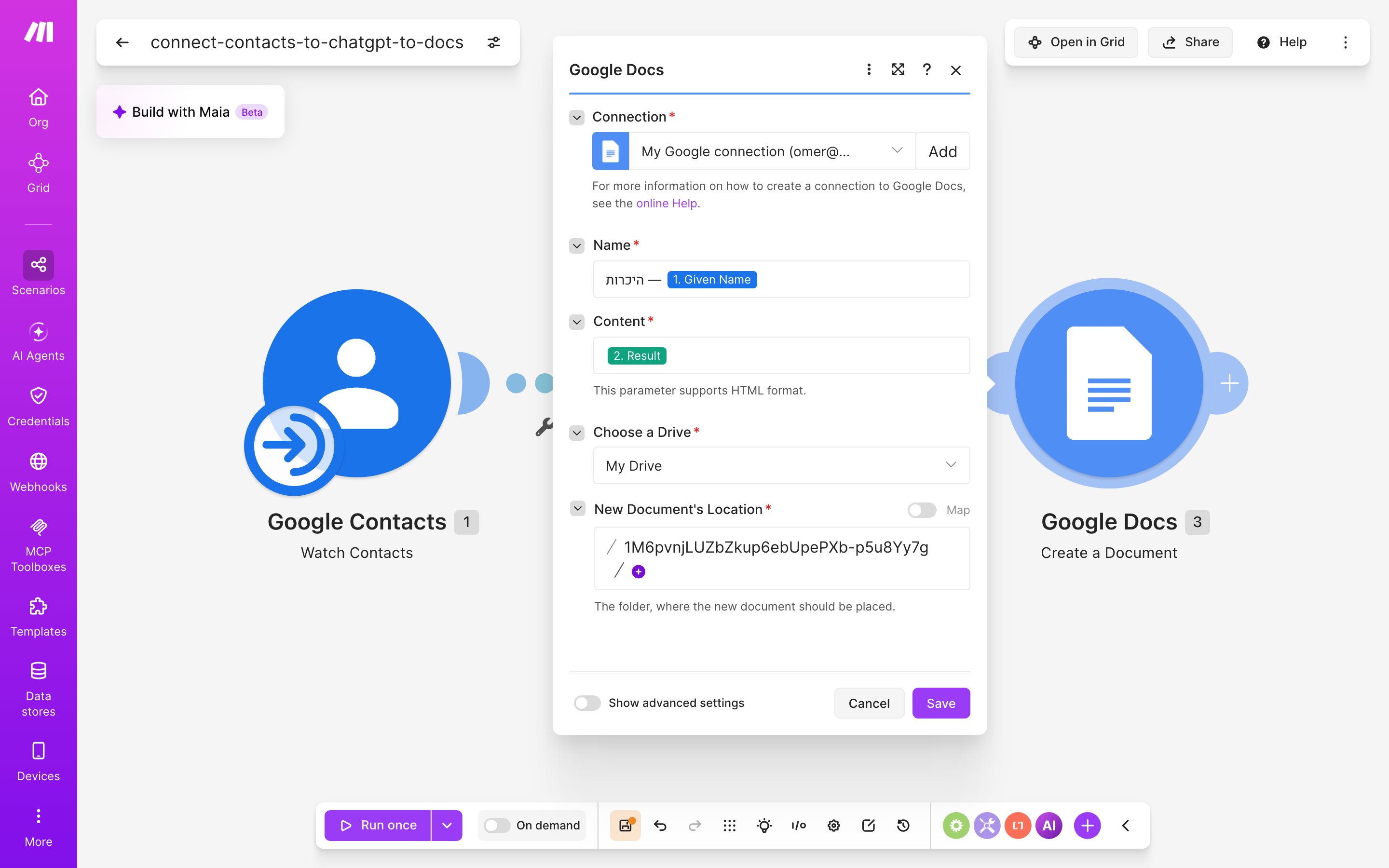This screenshot has height=868, width=1389.
Task: Open scenario settings sliders icon
Action: pos(493,42)
